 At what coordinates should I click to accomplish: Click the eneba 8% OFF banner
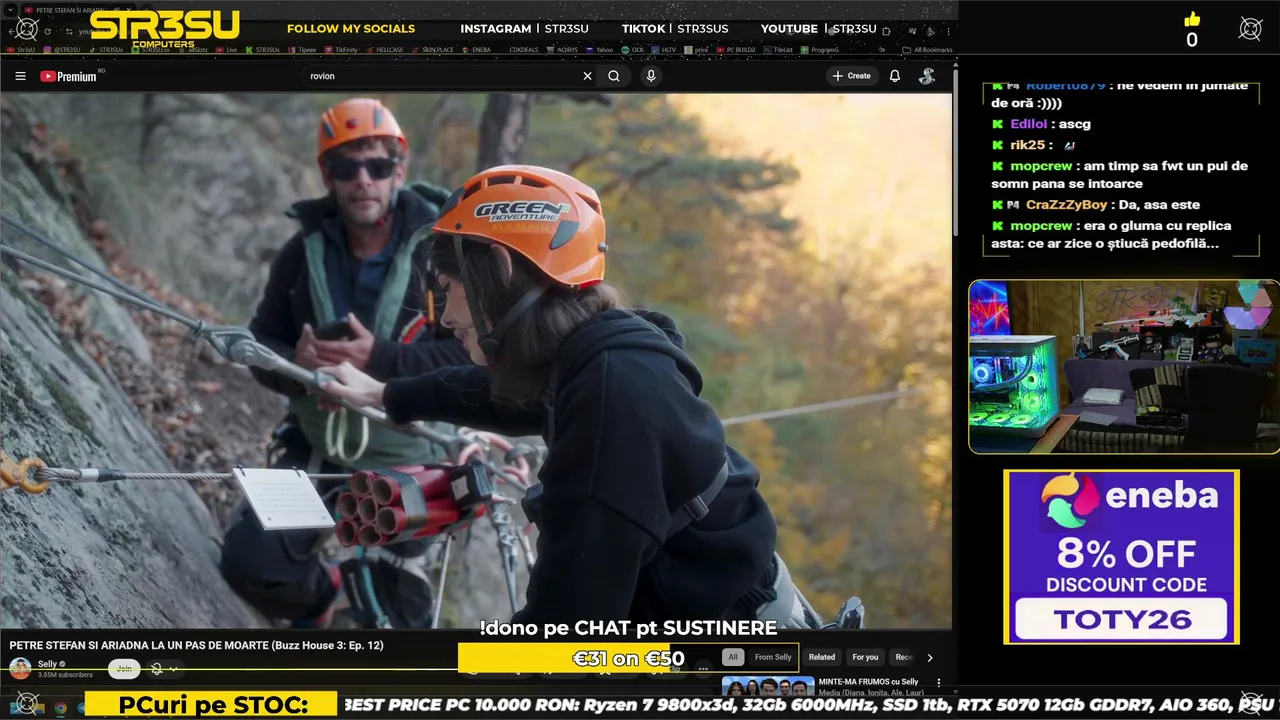point(1121,557)
